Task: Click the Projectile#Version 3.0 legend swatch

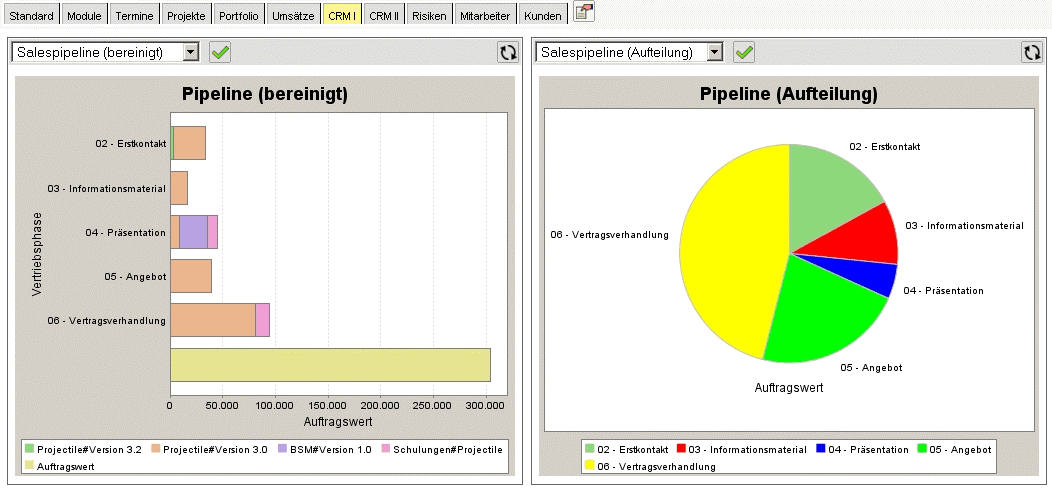Action: click(x=155, y=450)
